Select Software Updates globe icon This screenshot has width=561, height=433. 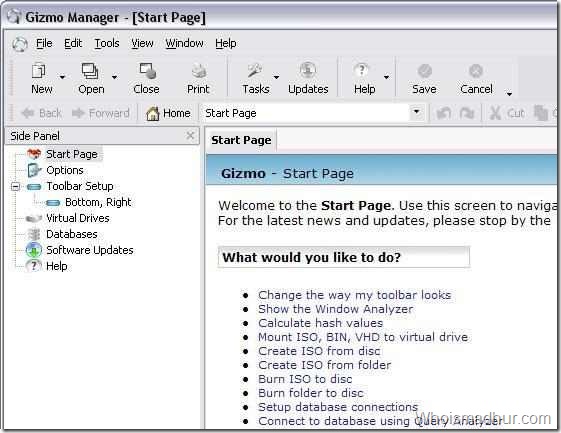(34, 250)
